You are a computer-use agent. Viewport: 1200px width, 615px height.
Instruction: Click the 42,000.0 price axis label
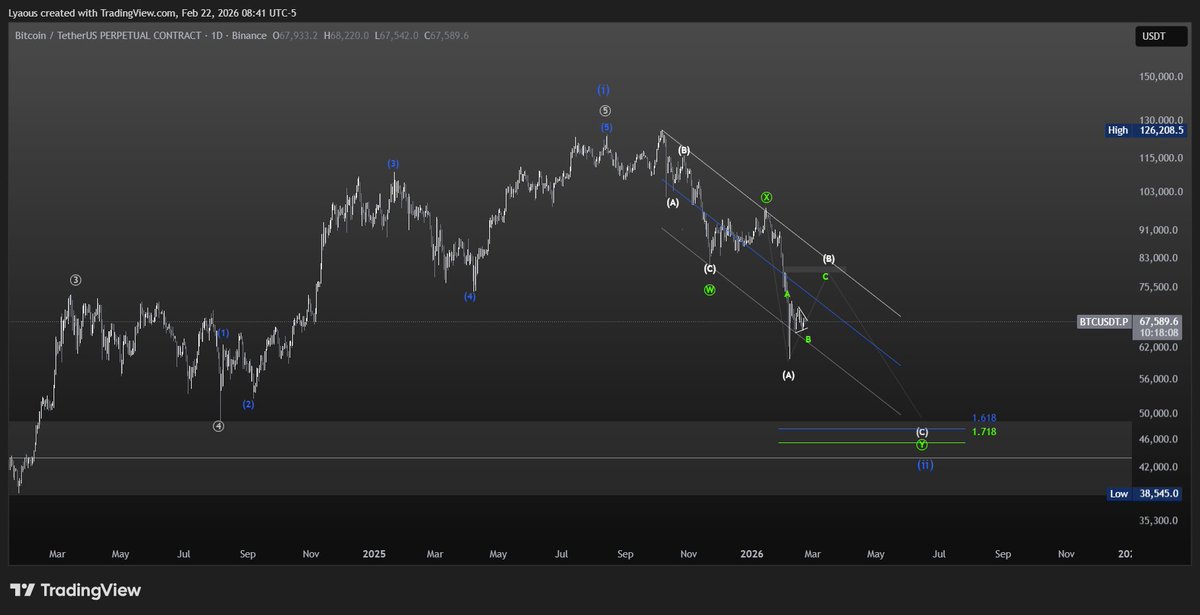pyautogui.click(x=1160, y=468)
